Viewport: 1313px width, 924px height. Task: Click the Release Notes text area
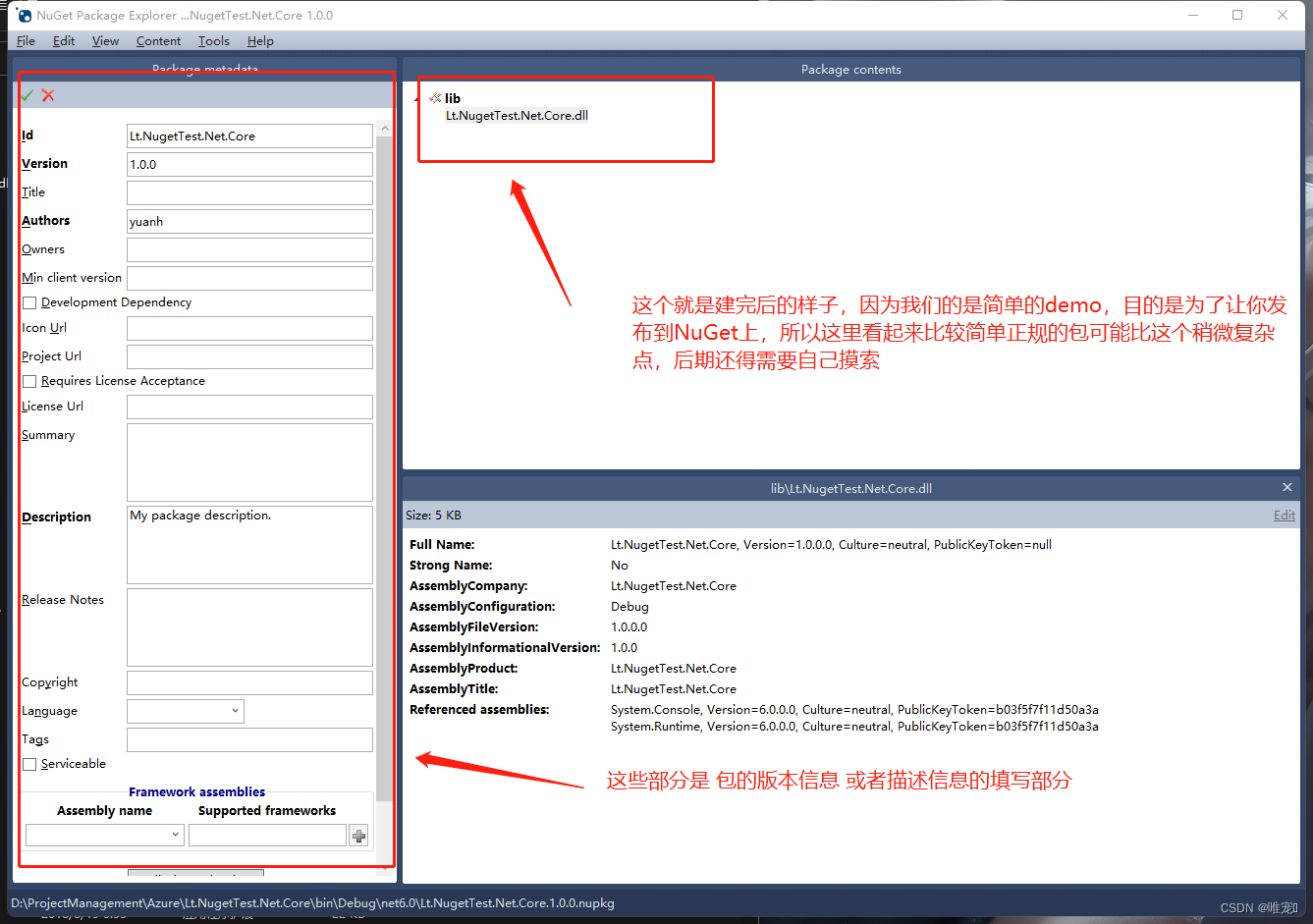249,627
